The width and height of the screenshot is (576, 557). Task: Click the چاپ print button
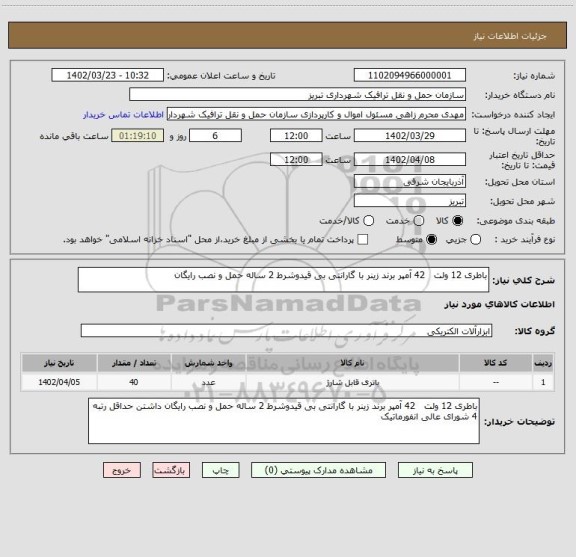pyautogui.click(x=221, y=470)
